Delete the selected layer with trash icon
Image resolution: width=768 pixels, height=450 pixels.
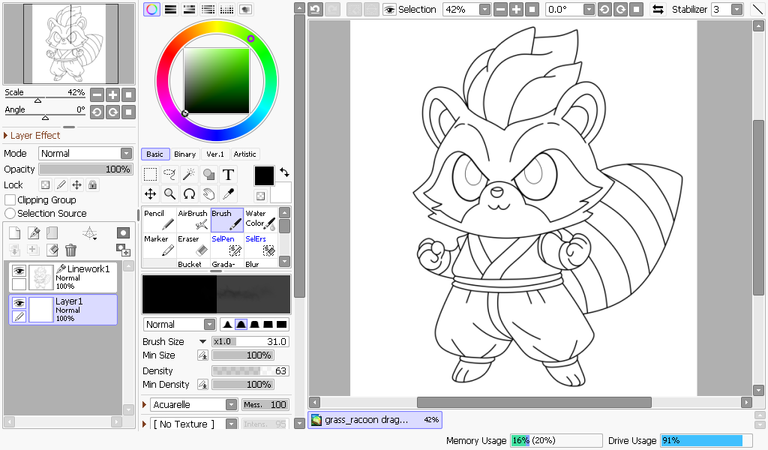[71, 250]
